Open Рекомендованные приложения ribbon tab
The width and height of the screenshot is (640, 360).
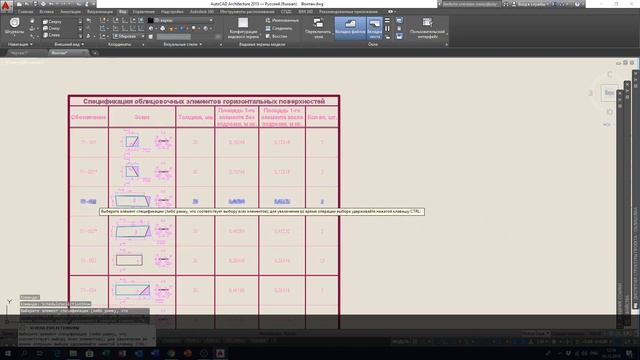coord(349,12)
